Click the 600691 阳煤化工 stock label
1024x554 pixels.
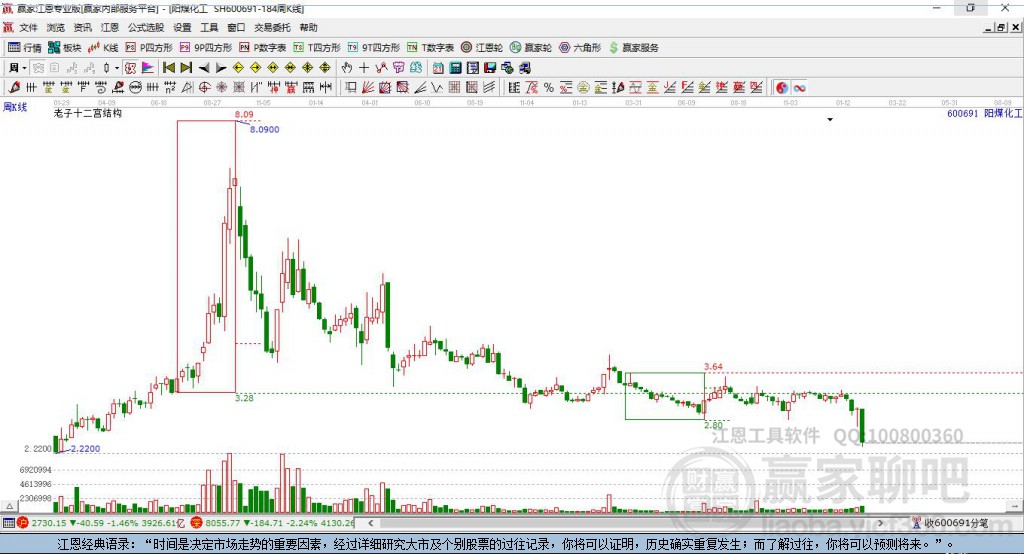pyautogui.click(x=984, y=113)
